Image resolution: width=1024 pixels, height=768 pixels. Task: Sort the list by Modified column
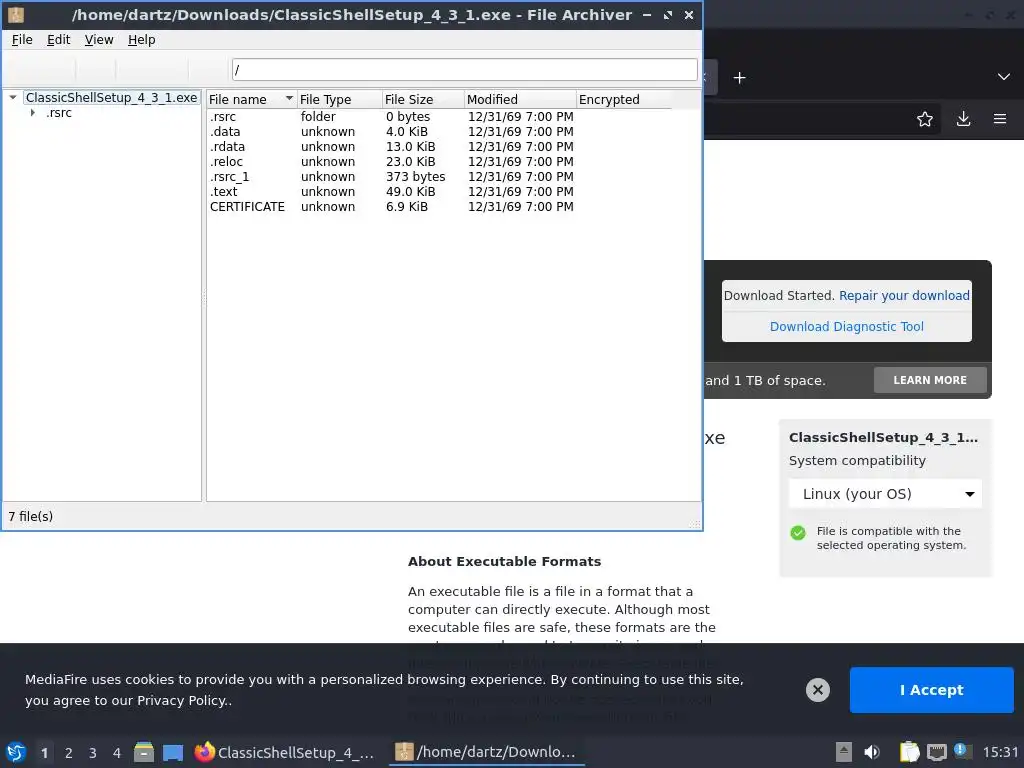pyautogui.click(x=520, y=99)
